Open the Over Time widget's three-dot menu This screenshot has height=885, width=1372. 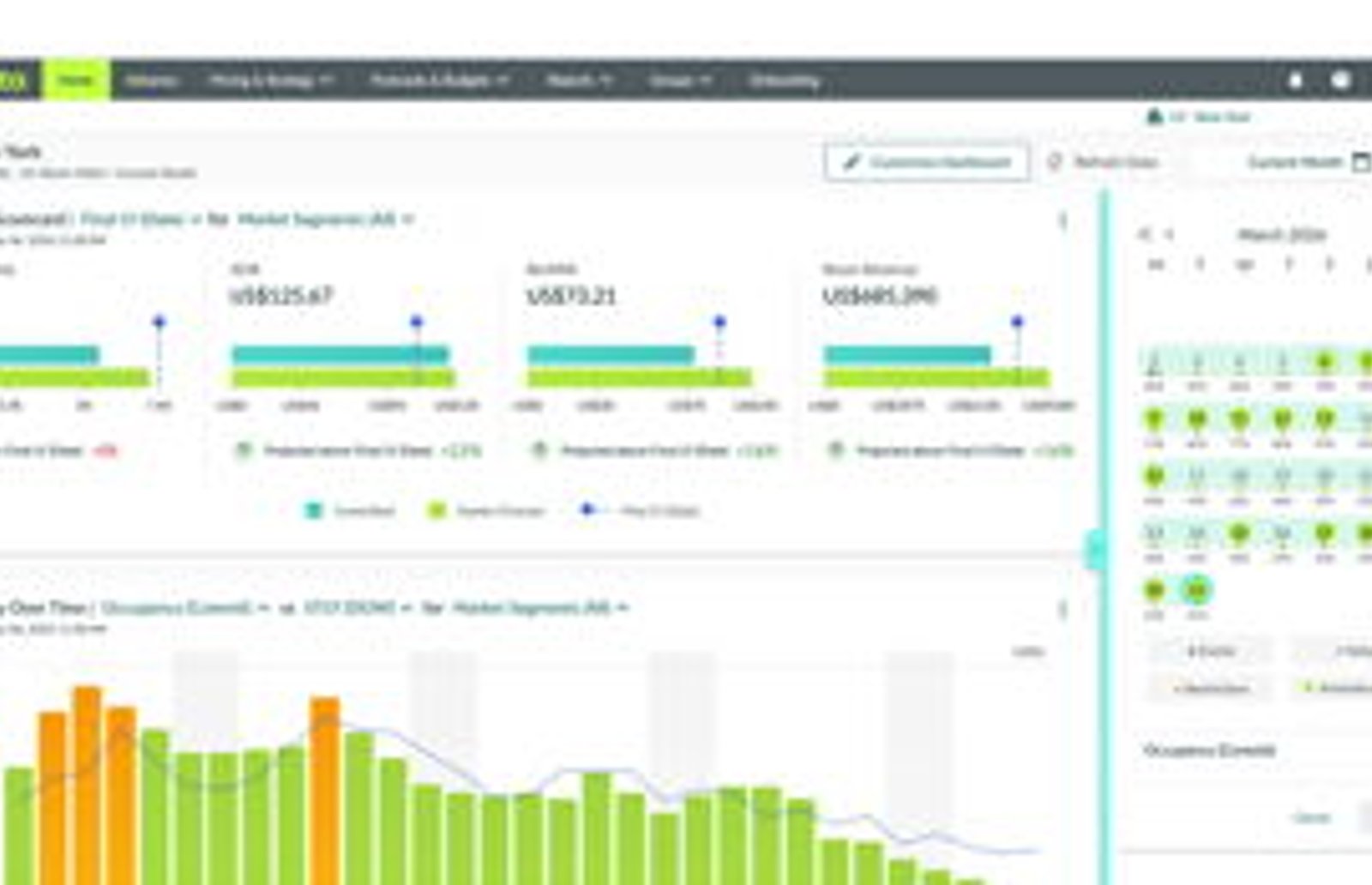1063,609
